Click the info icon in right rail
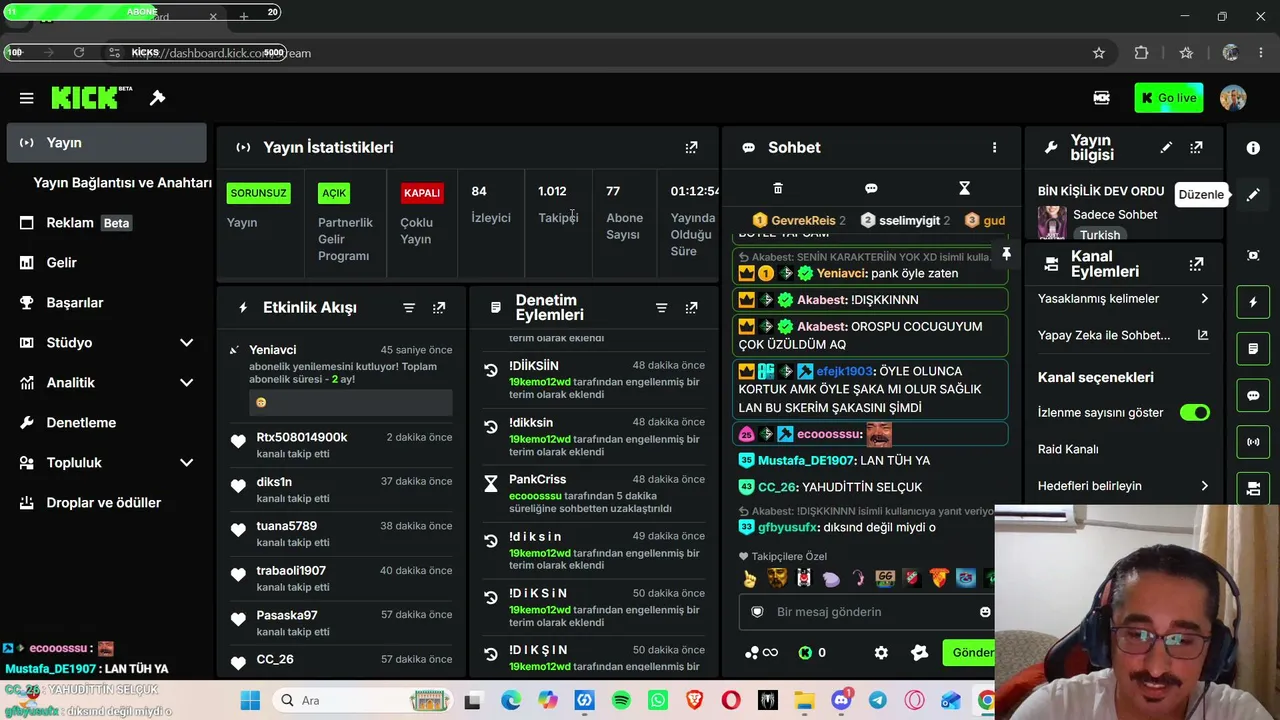1280x720 pixels. pyautogui.click(x=1253, y=148)
